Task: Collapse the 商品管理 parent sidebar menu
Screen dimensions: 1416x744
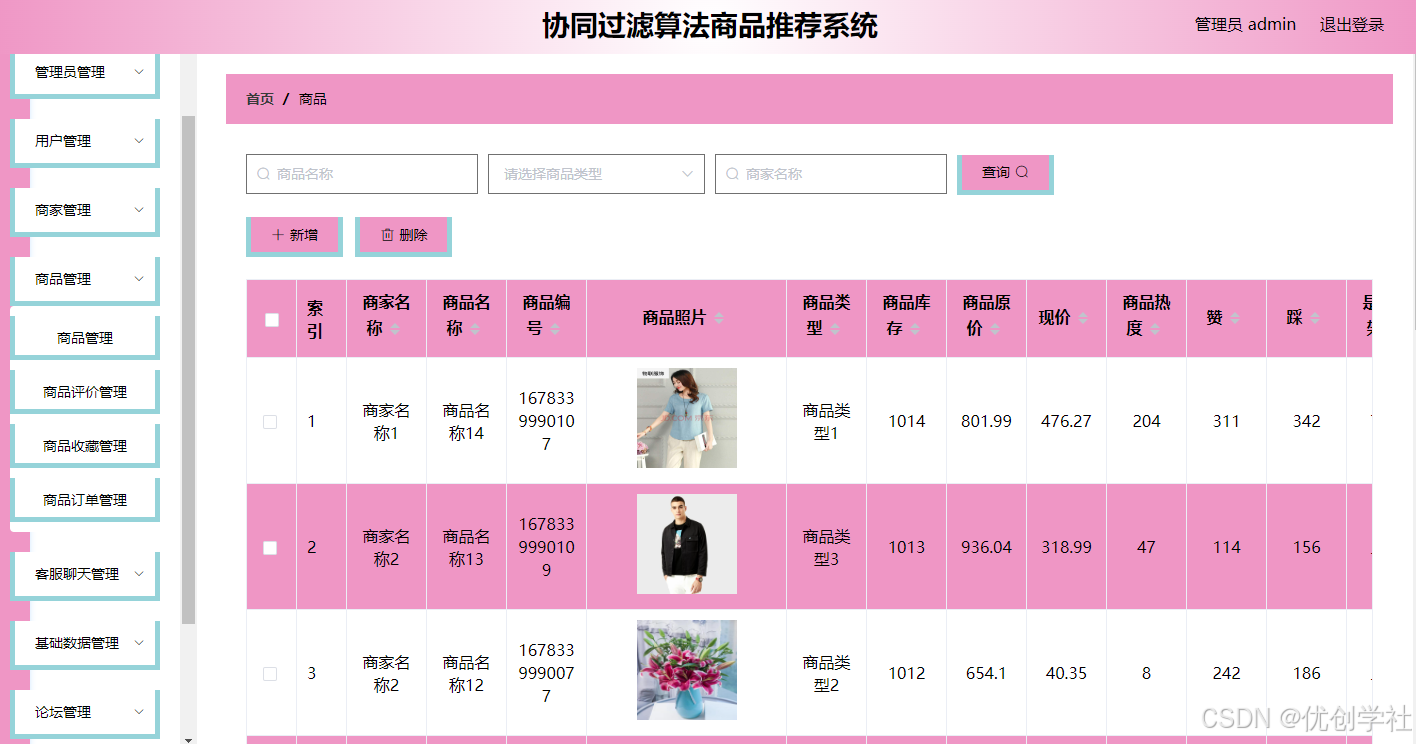Action: coord(85,279)
